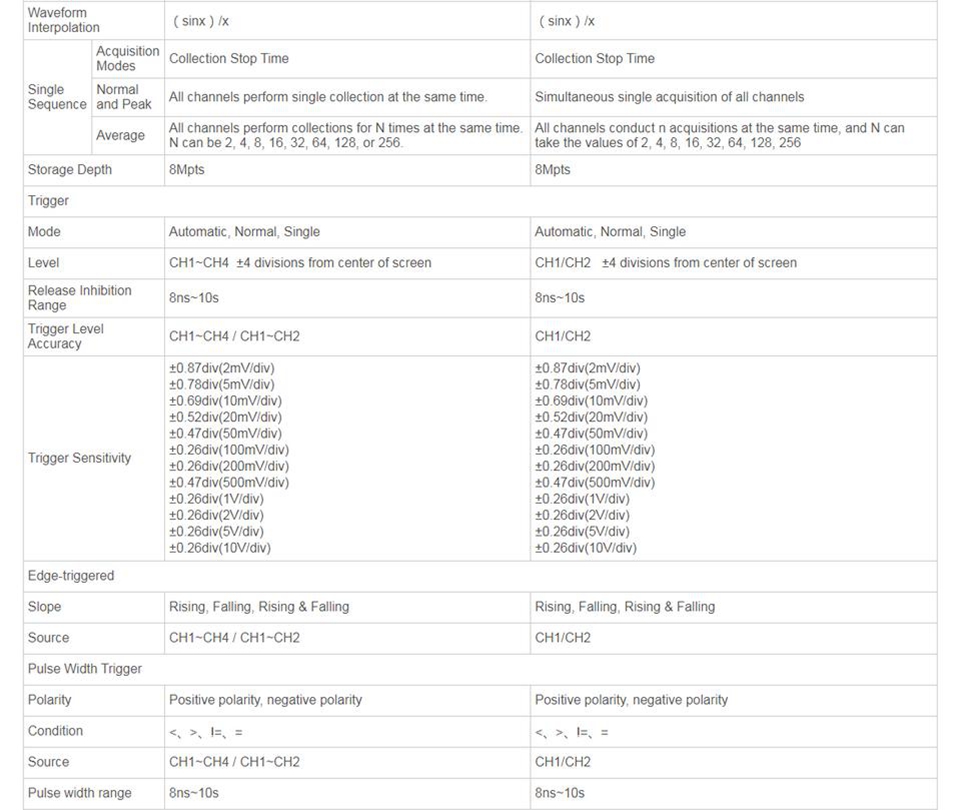Select the Slope row label

45,606
